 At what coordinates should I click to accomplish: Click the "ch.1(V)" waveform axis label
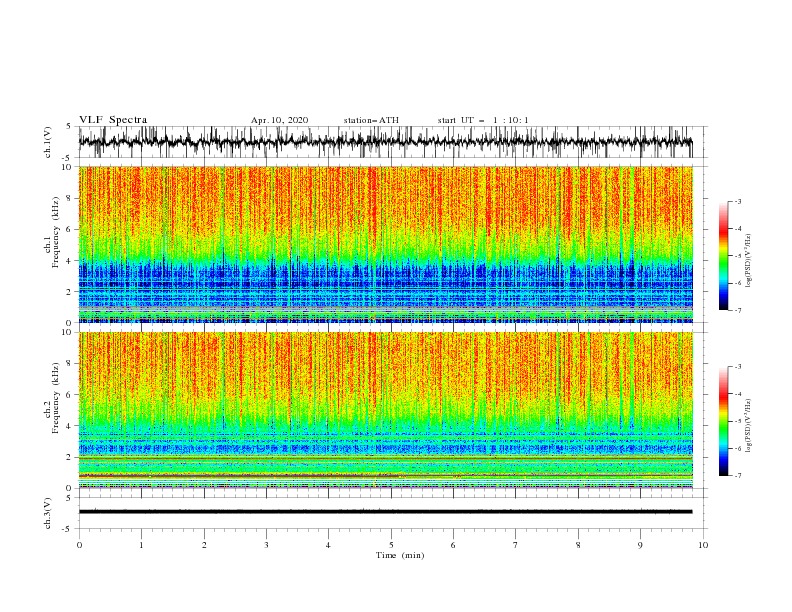pyautogui.click(x=48, y=142)
